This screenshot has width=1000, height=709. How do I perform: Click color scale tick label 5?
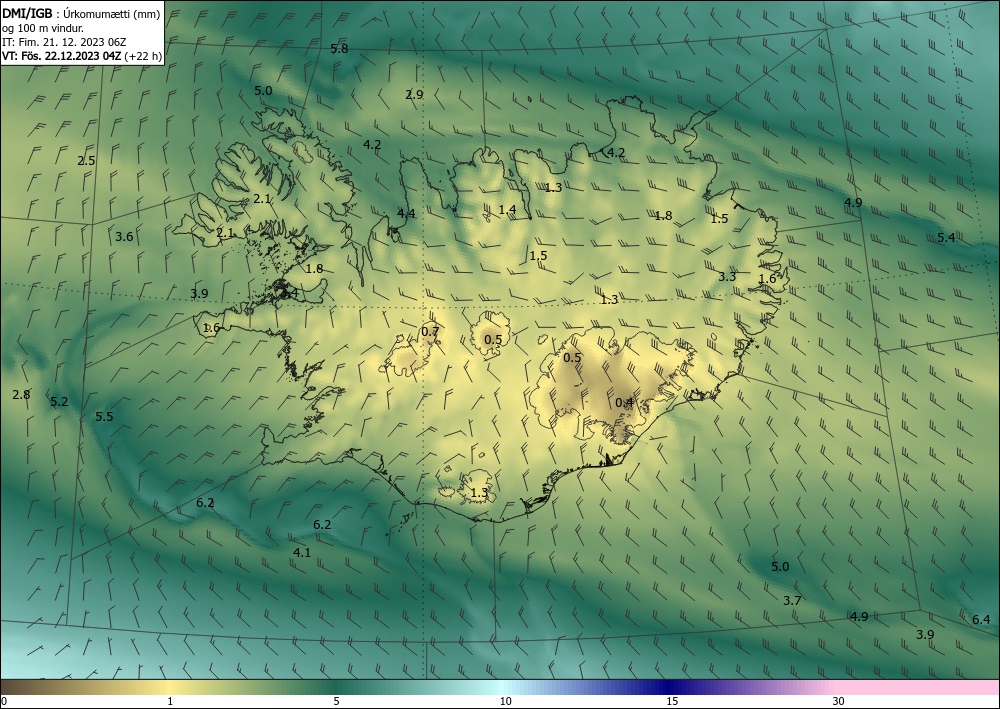(x=336, y=701)
